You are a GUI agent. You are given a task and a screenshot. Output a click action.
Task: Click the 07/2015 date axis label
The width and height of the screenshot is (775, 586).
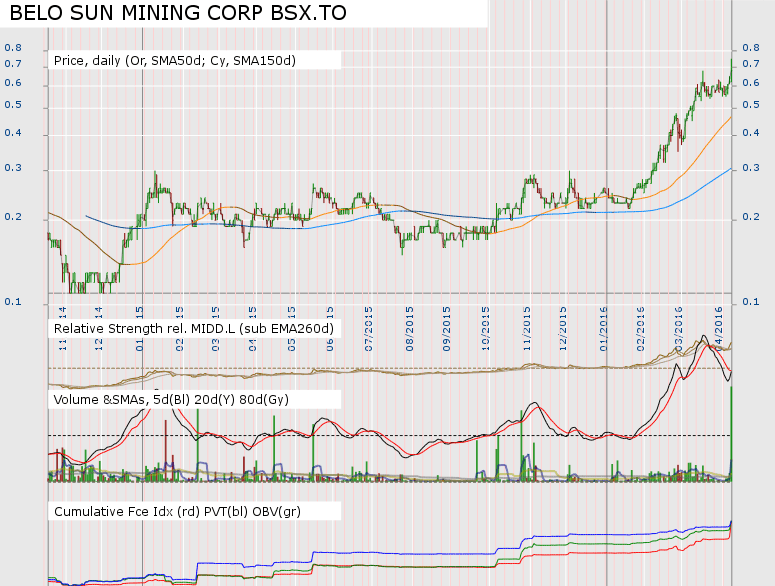[368, 329]
